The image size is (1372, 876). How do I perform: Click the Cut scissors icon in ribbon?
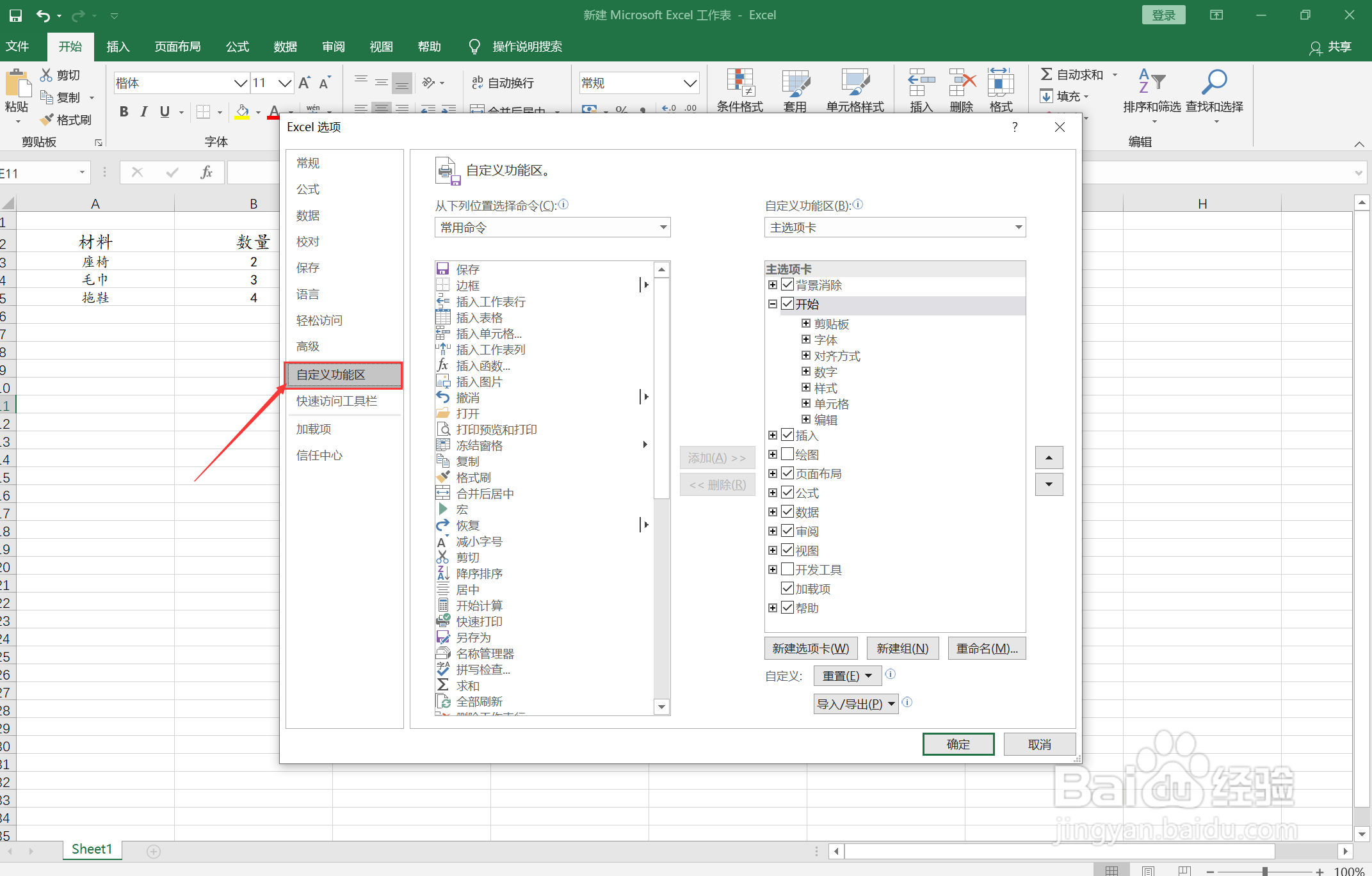[x=46, y=75]
